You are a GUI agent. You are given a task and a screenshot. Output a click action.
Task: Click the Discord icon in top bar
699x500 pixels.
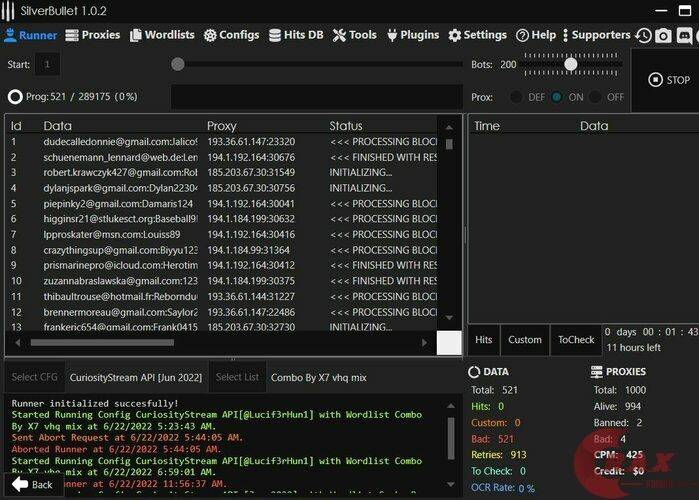685,36
